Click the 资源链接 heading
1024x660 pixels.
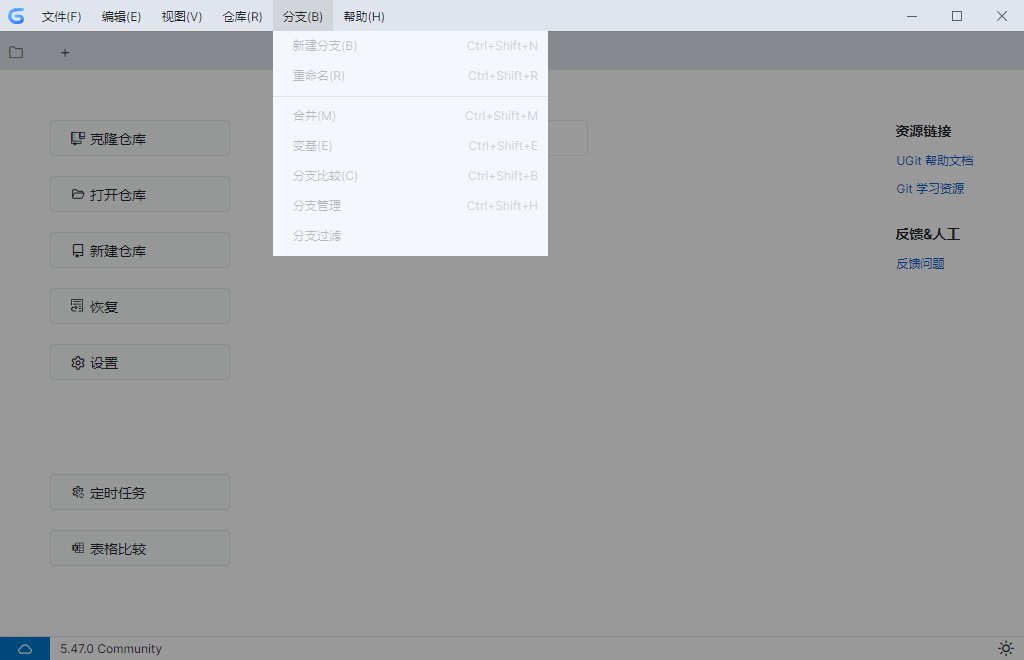[x=923, y=131]
